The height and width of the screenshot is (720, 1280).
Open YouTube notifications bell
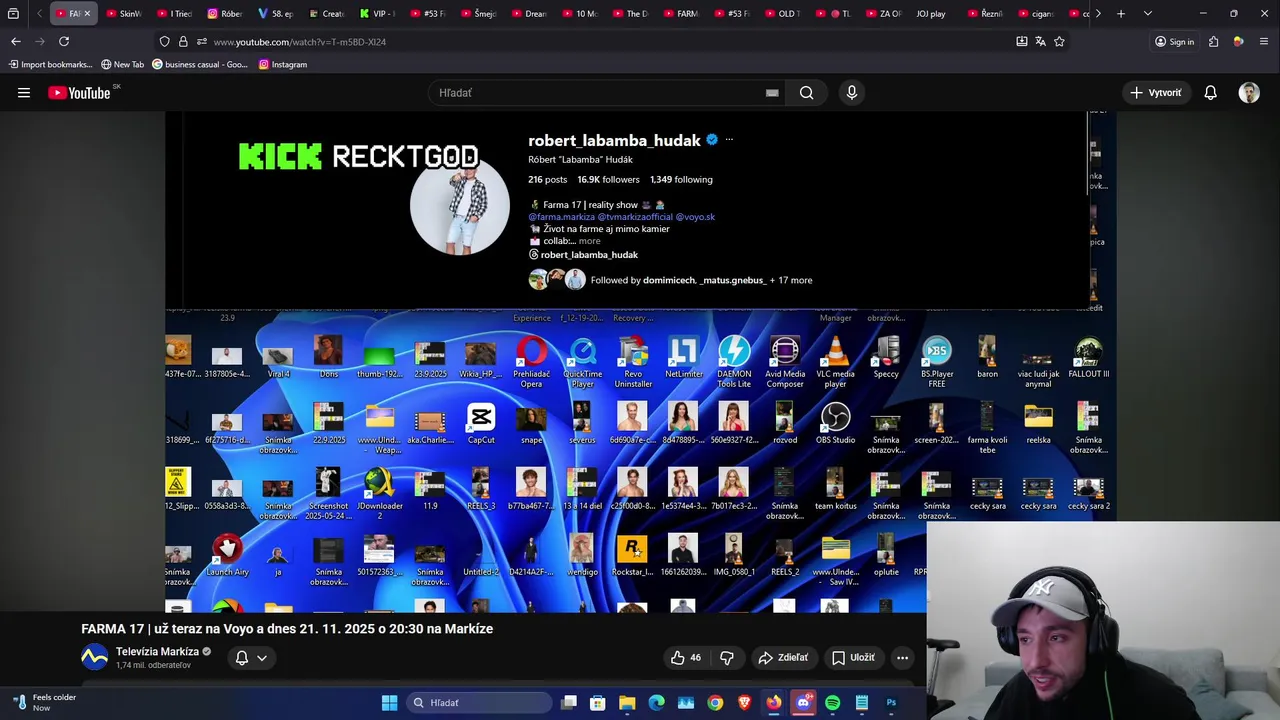click(1210, 93)
